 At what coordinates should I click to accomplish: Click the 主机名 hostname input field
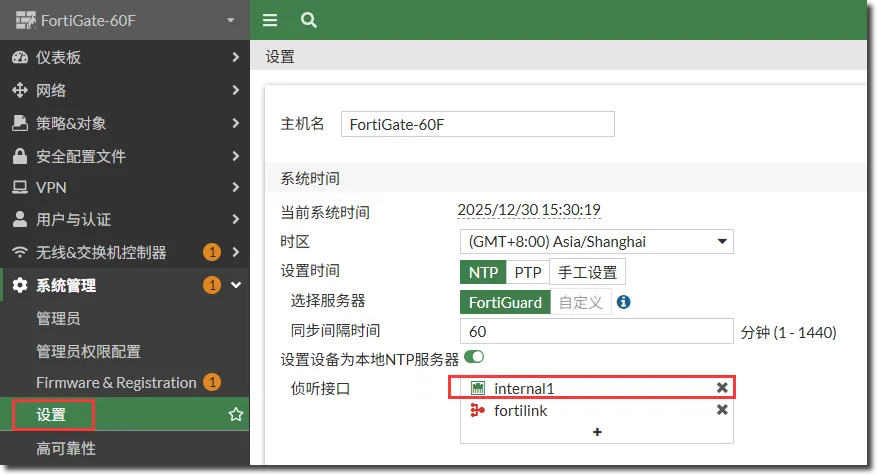click(x=477, y=124)
